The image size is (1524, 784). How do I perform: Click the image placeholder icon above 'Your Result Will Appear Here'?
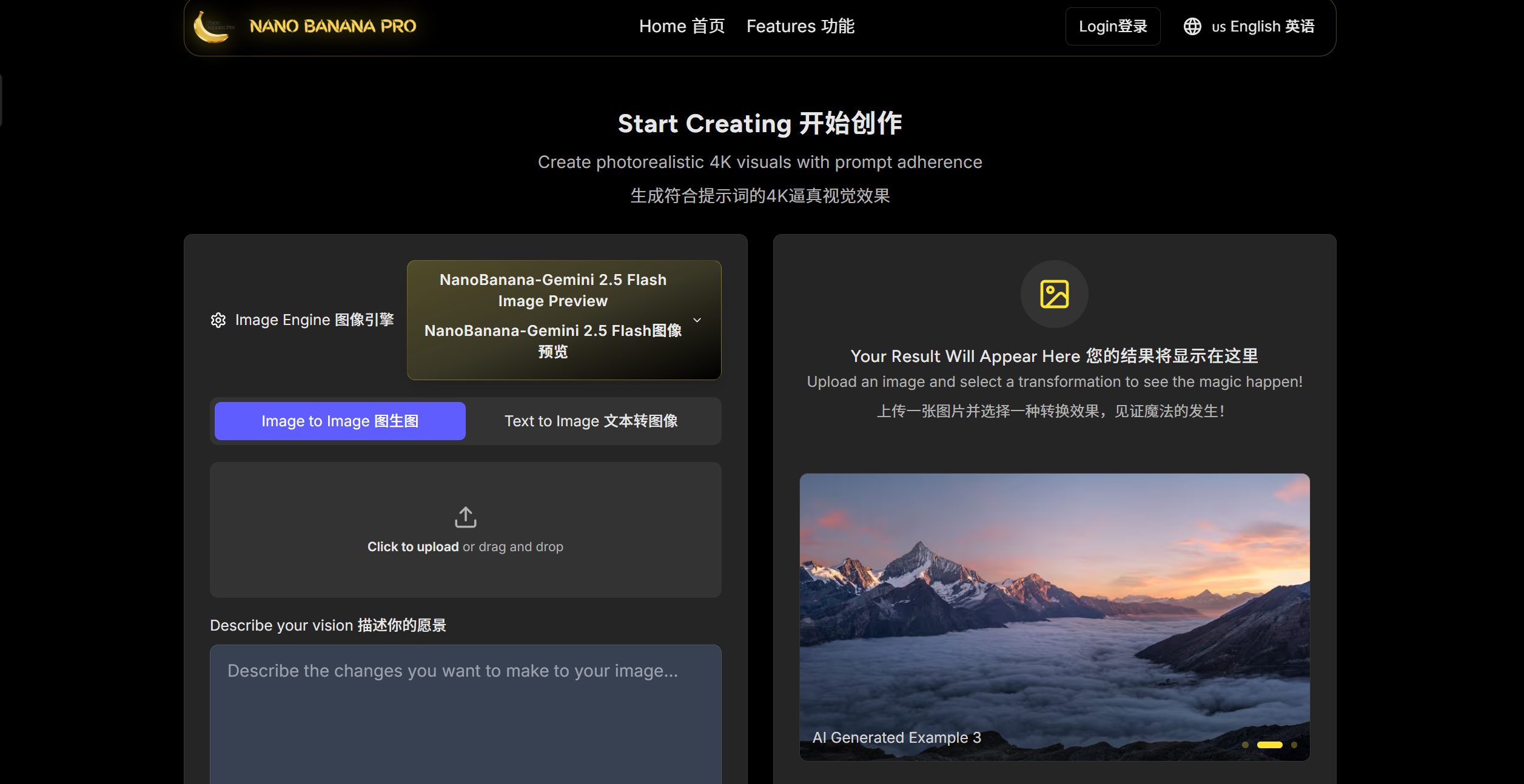pos(1054,294)
